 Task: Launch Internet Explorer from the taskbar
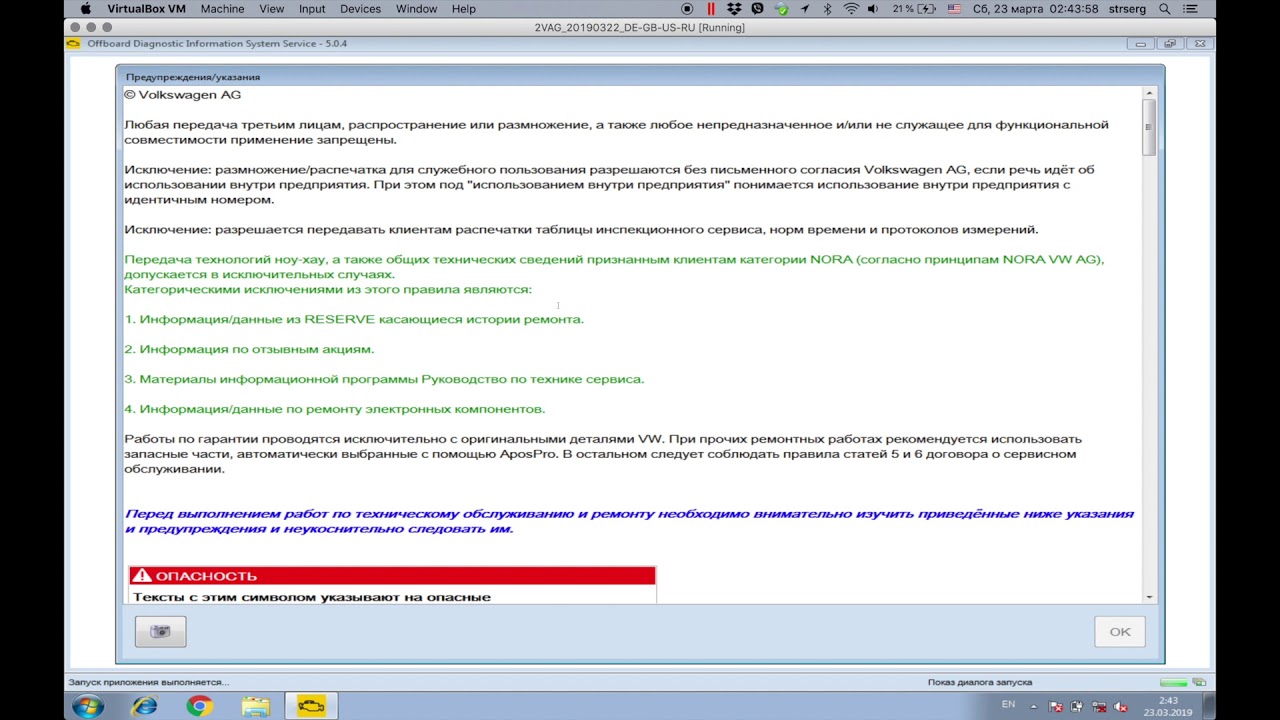[x=145, y=706]
